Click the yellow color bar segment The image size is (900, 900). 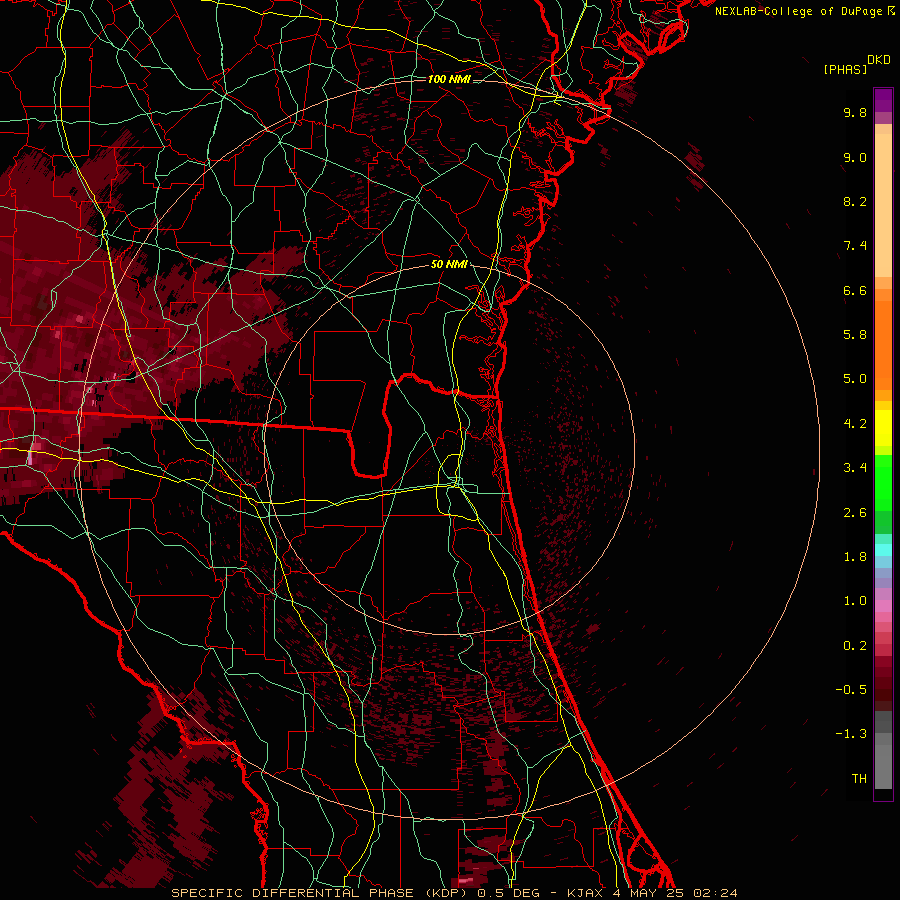883,428
